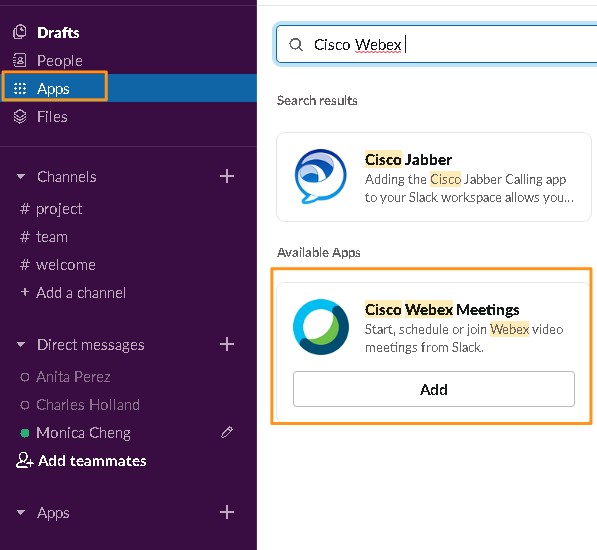Add a channel via Channels plus icon
The width and height of the screenshot is (597, 550).
pos(227,176)
